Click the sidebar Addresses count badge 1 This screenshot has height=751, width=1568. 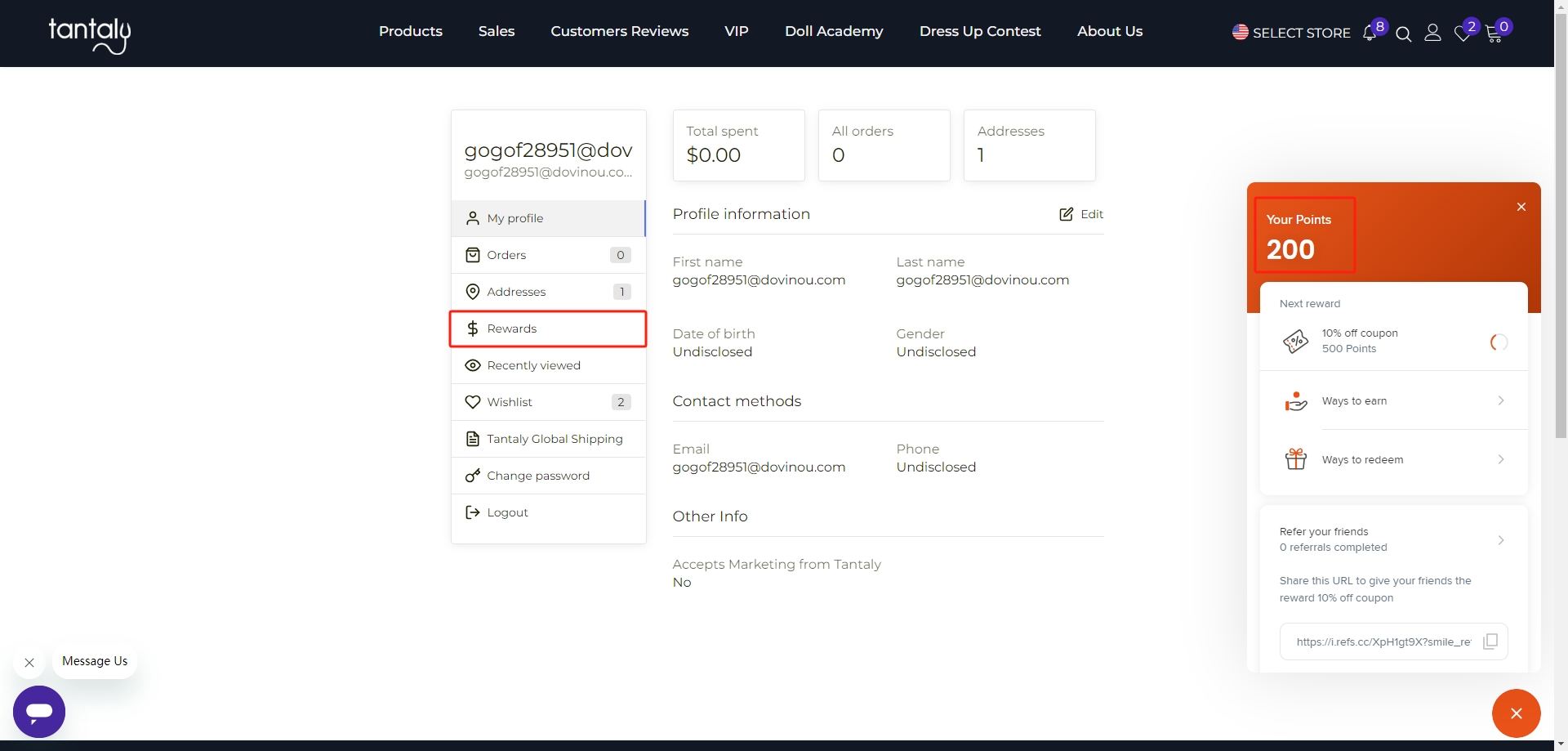(x=621, y=292)
